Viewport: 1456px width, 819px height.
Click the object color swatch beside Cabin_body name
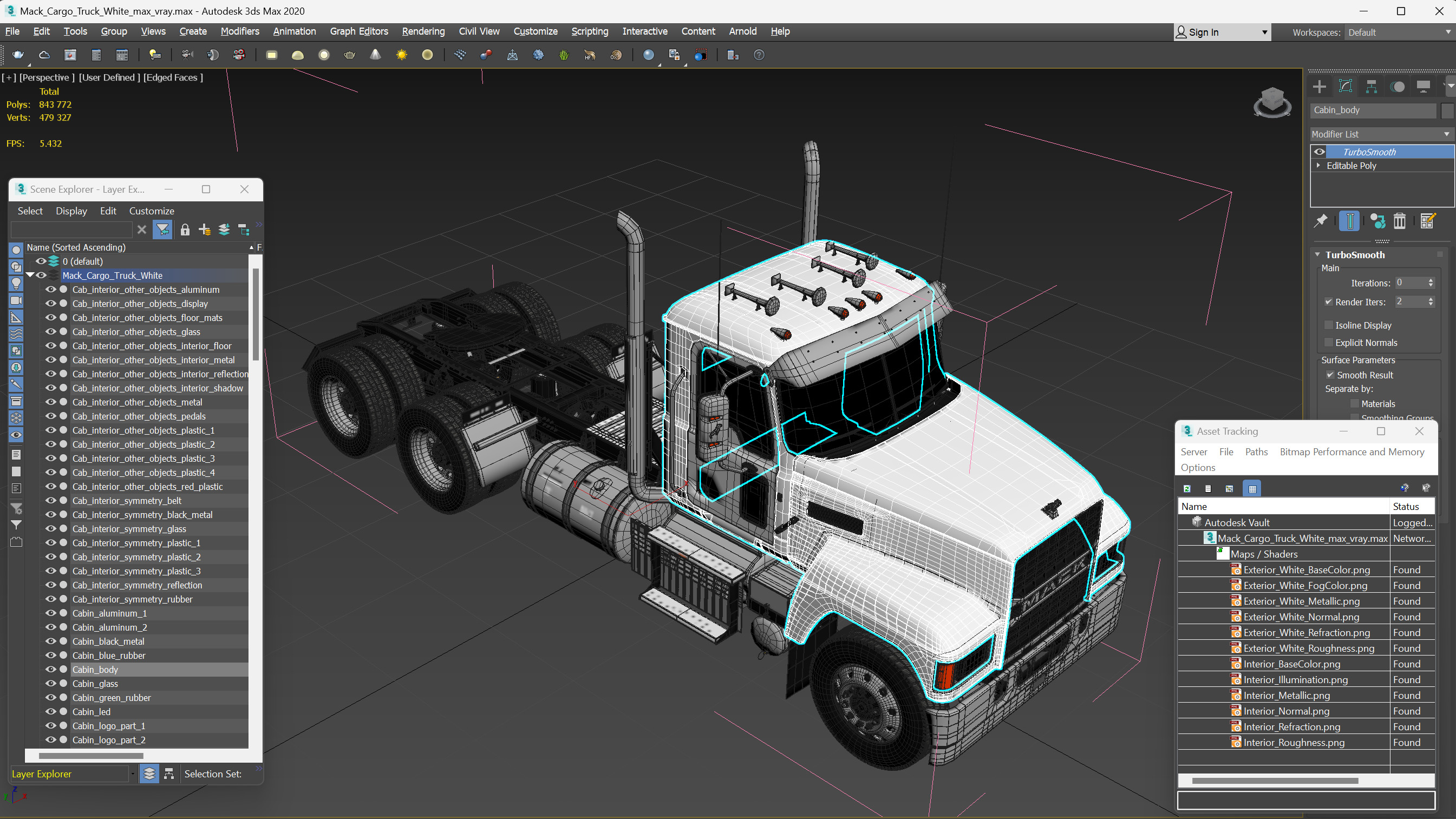pos(1446,110)
